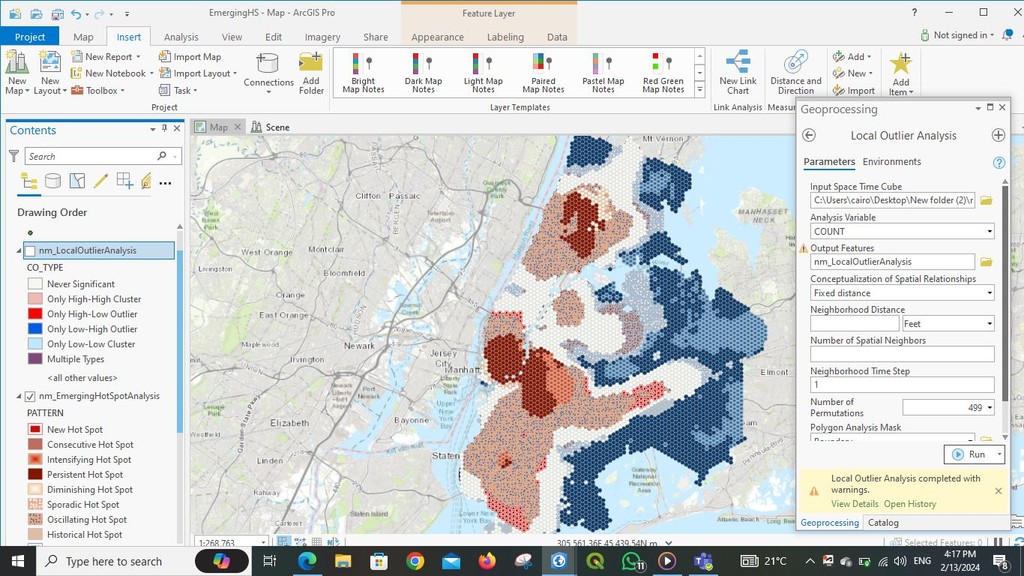Screen dimensions: 1024x576
Task: Switch Contents to List By Editing
Action: [101, 181]
